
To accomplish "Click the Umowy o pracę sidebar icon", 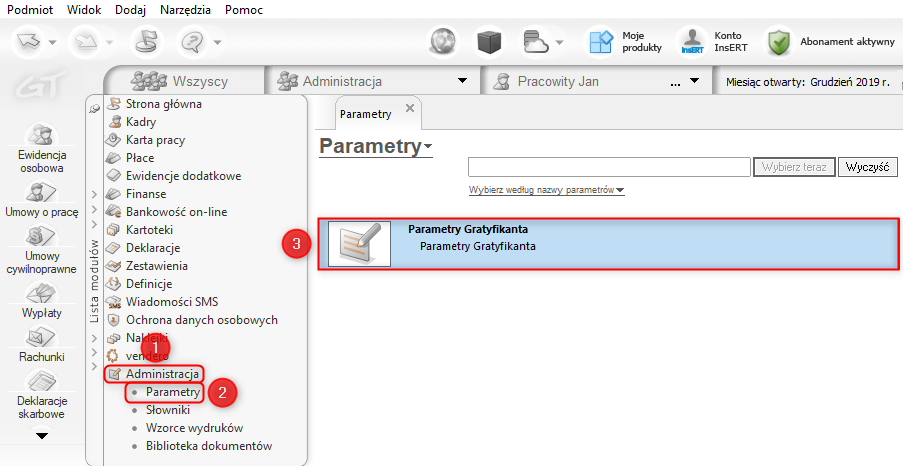I will 42,190.
